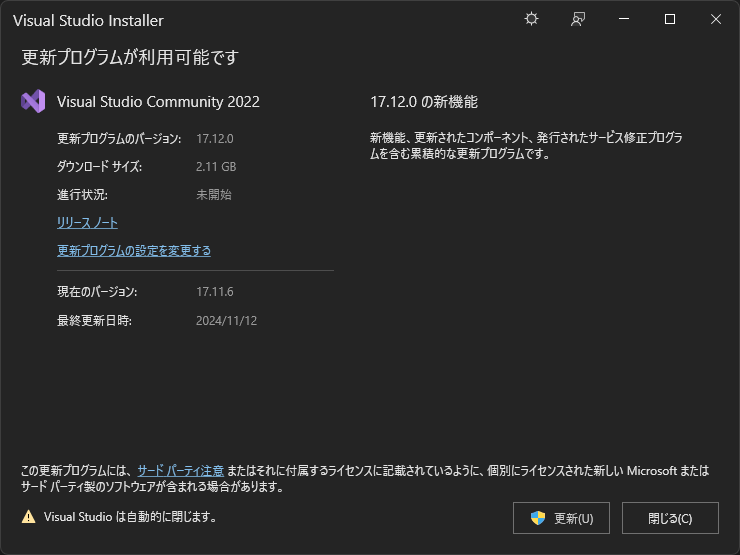Click the 更新プログラムが利用可能です heading
The image size is (740, 555).
click(x=130, y=58)
